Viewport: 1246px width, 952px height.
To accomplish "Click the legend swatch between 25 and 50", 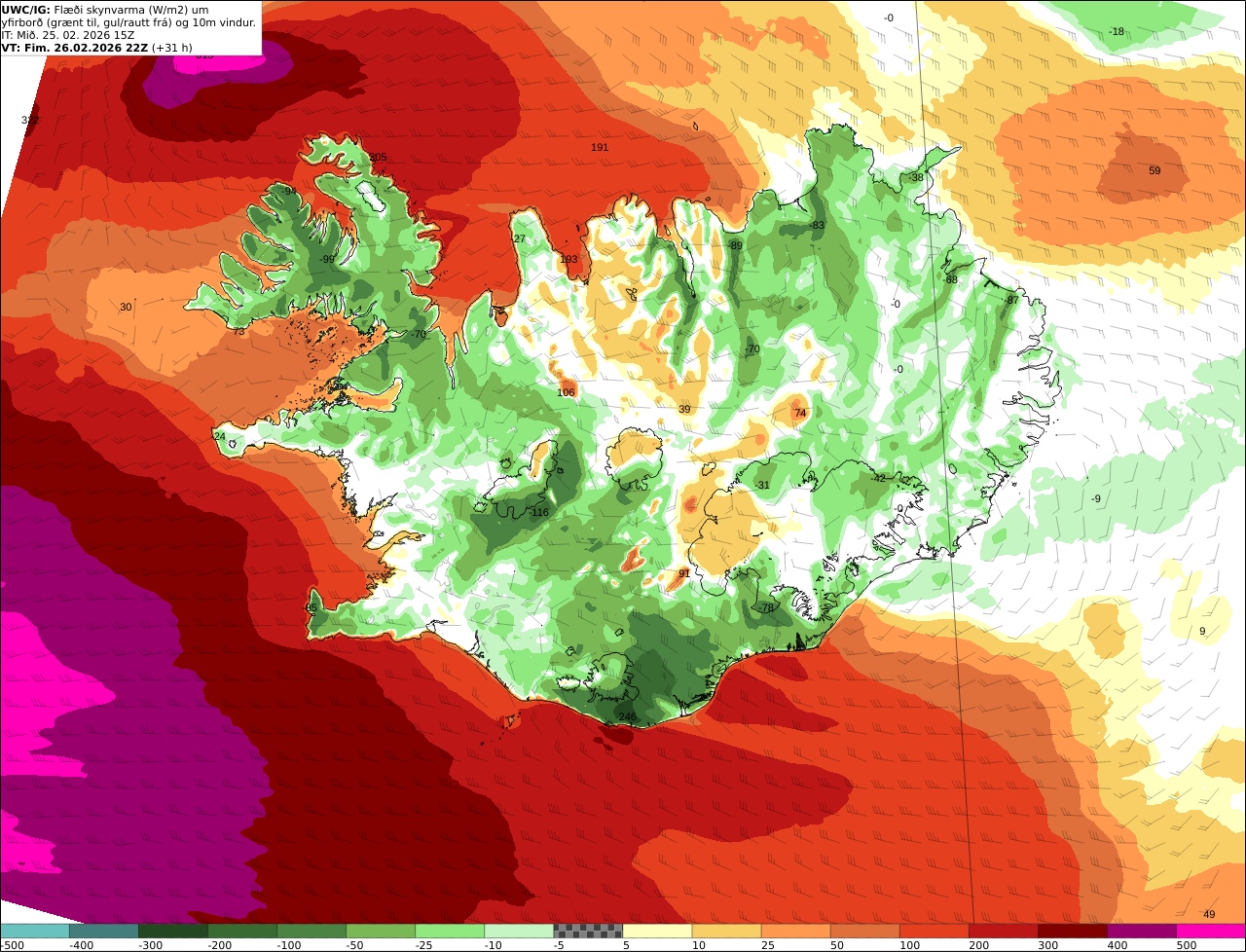I will pos(795,931).
